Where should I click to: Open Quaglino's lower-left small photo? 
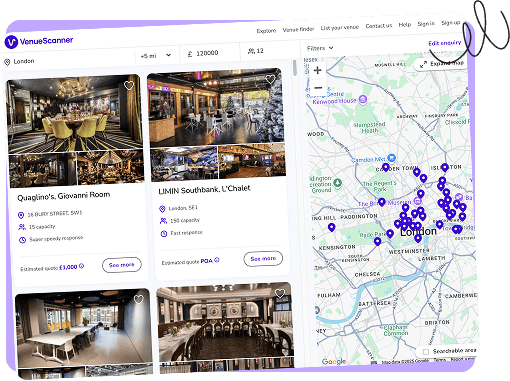43,170
